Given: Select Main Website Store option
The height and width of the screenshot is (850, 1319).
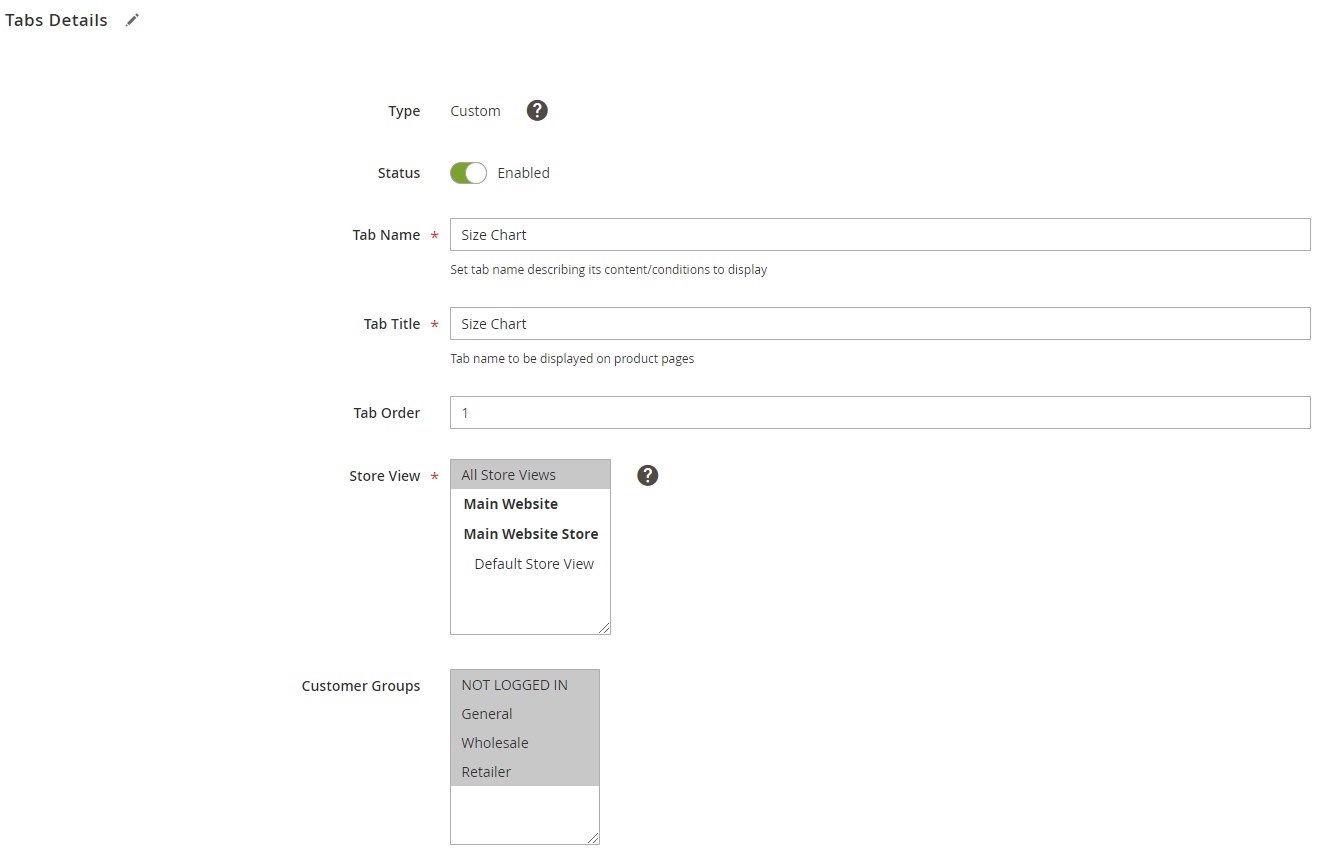Looking at the screenshot, I should point(530,534).
